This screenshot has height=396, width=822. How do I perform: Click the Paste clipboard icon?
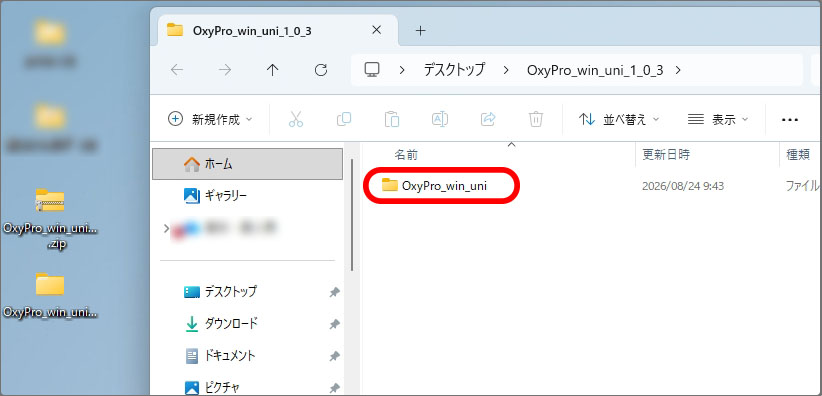[x=392, y=120]
